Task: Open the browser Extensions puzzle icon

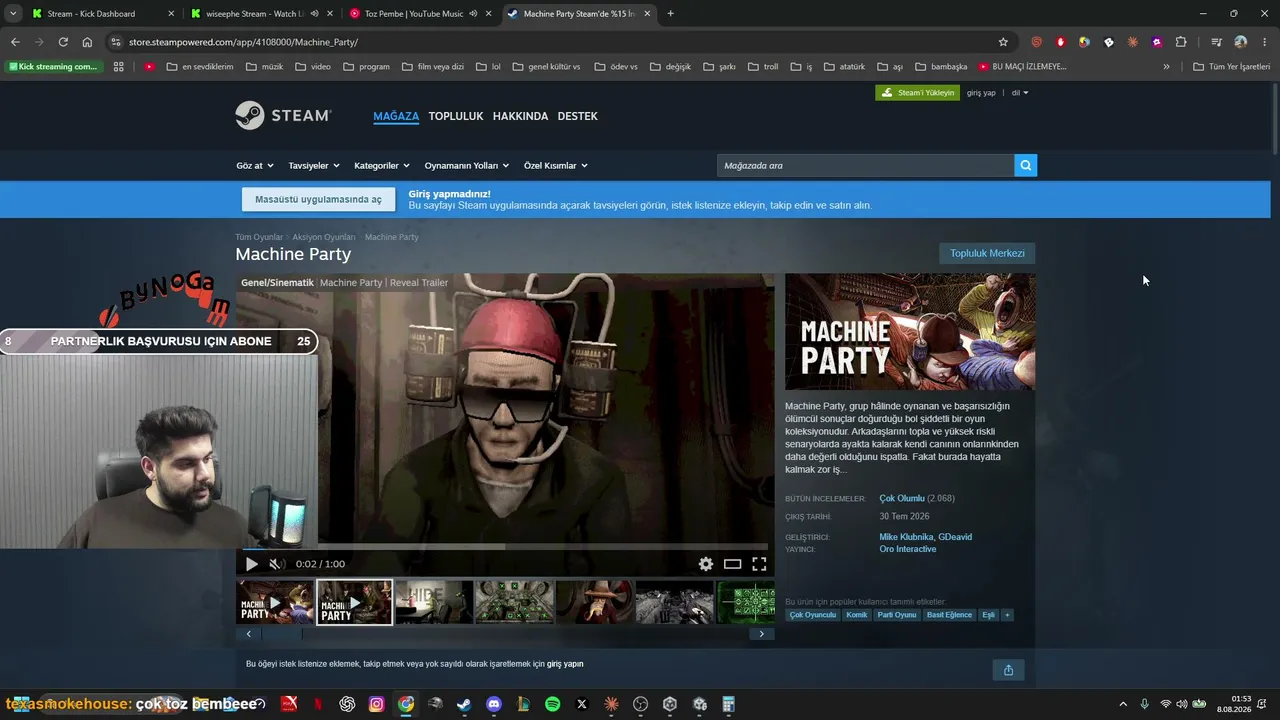Action: [1181, 42]
